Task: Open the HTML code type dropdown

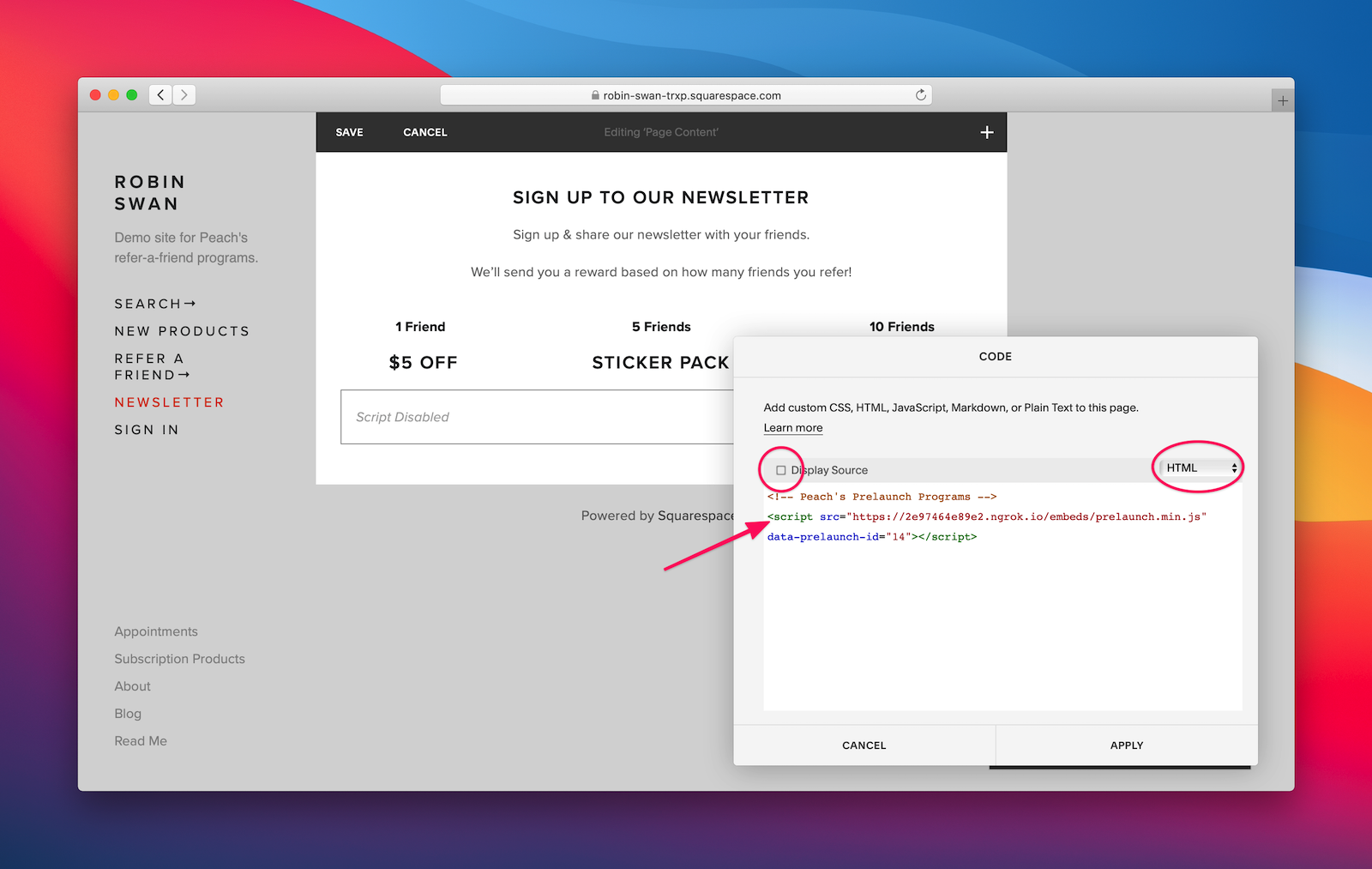Action: pyautogui.click(x=1200, y=468)
